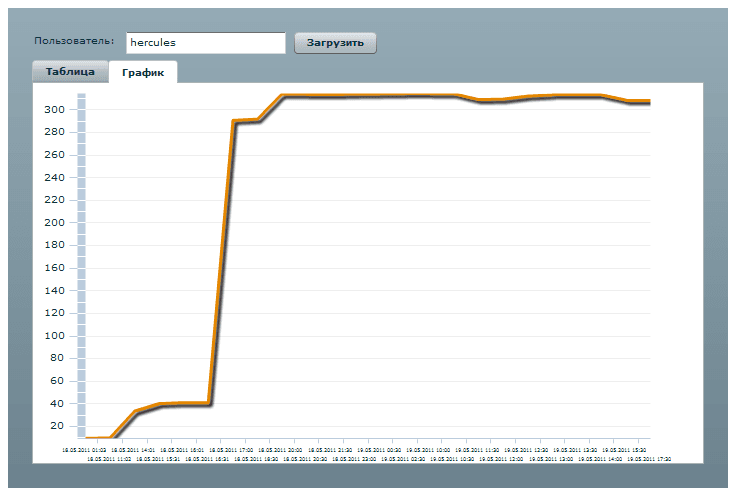The image size is (736, 496).
Task: Click the x-axis label ending 01:03
Action: (84, 450)
